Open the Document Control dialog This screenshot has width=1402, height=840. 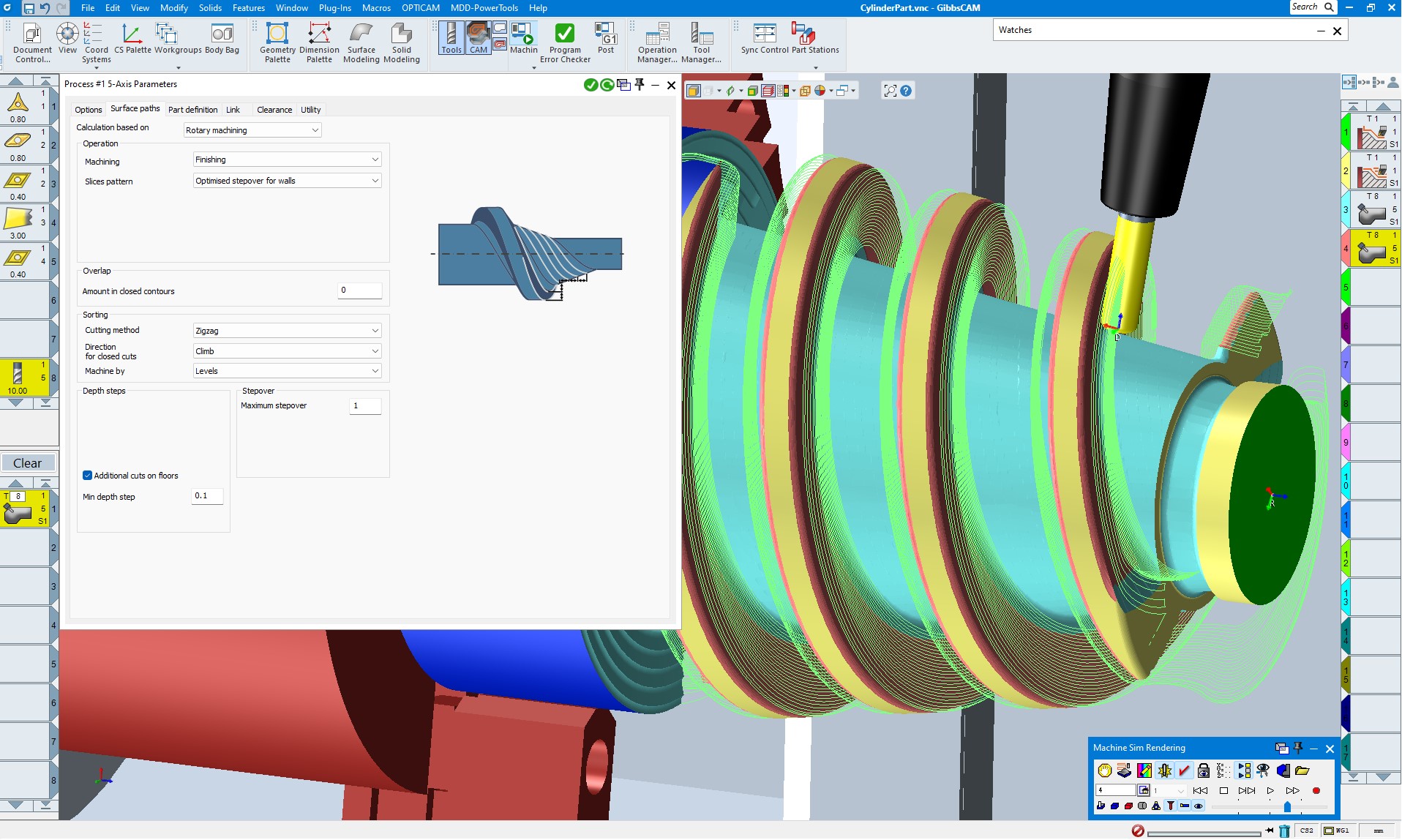coord(32,42)
